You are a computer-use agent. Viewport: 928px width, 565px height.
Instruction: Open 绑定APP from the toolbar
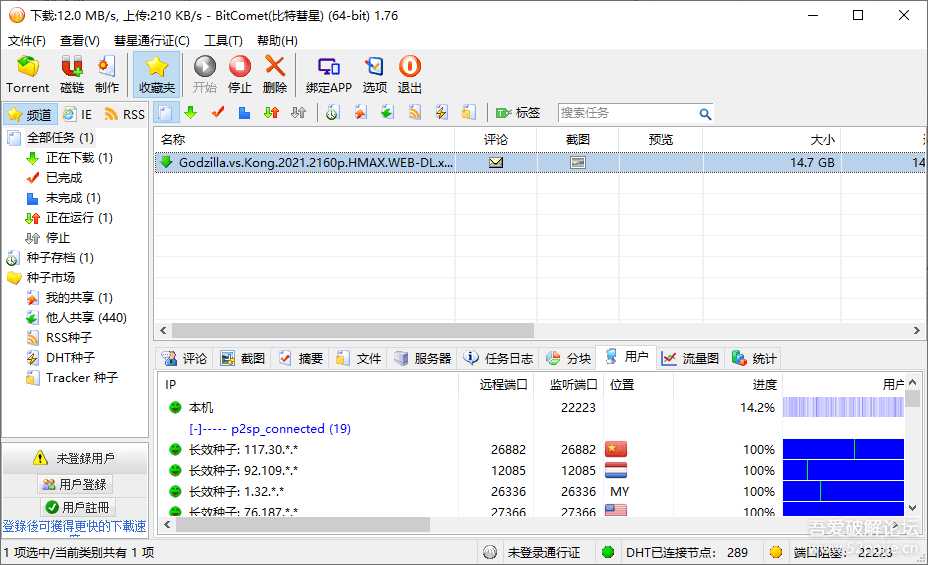tap(329, 74)
